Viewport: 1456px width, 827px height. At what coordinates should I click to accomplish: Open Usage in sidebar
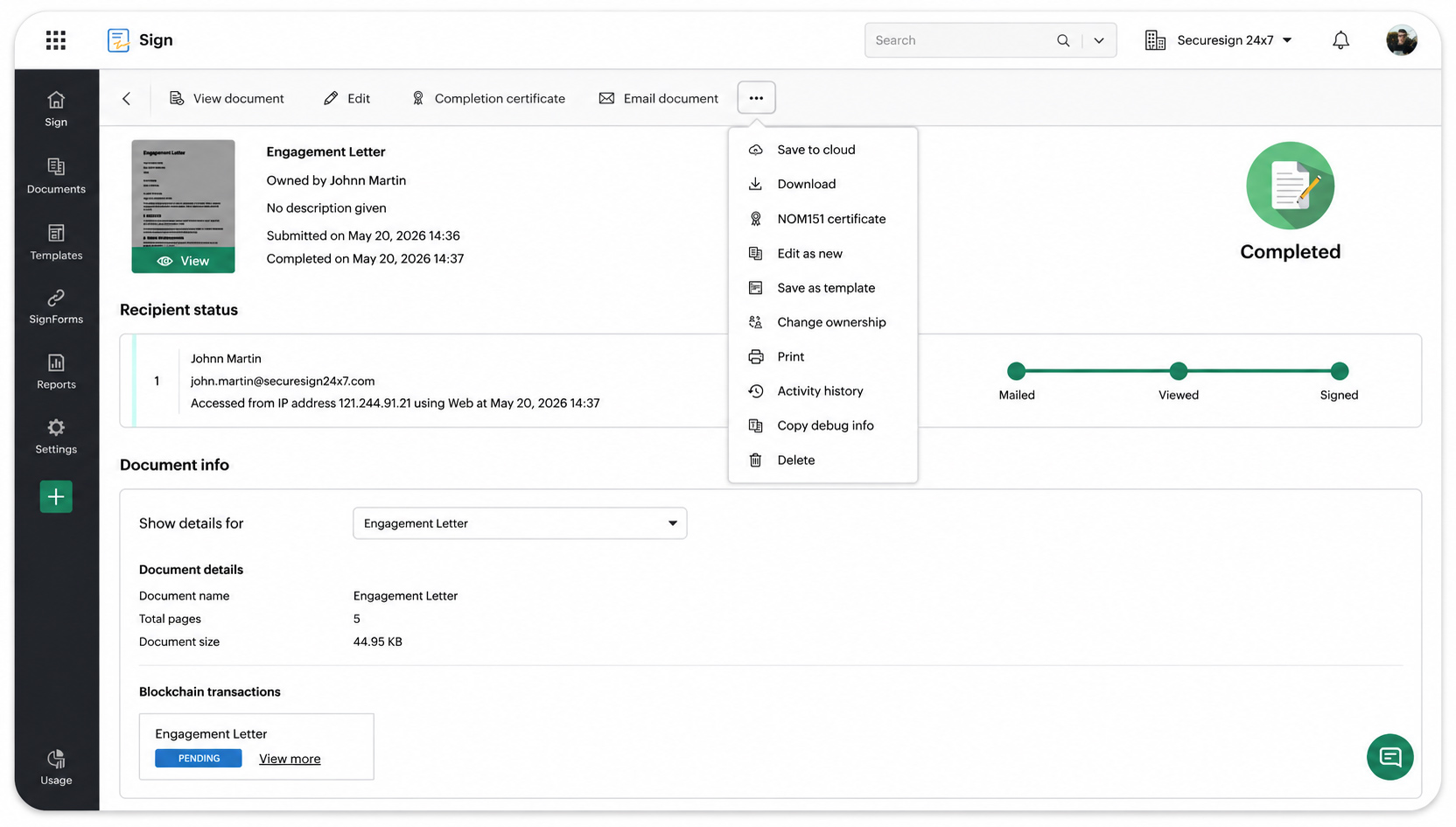click(x=56, y=767)
